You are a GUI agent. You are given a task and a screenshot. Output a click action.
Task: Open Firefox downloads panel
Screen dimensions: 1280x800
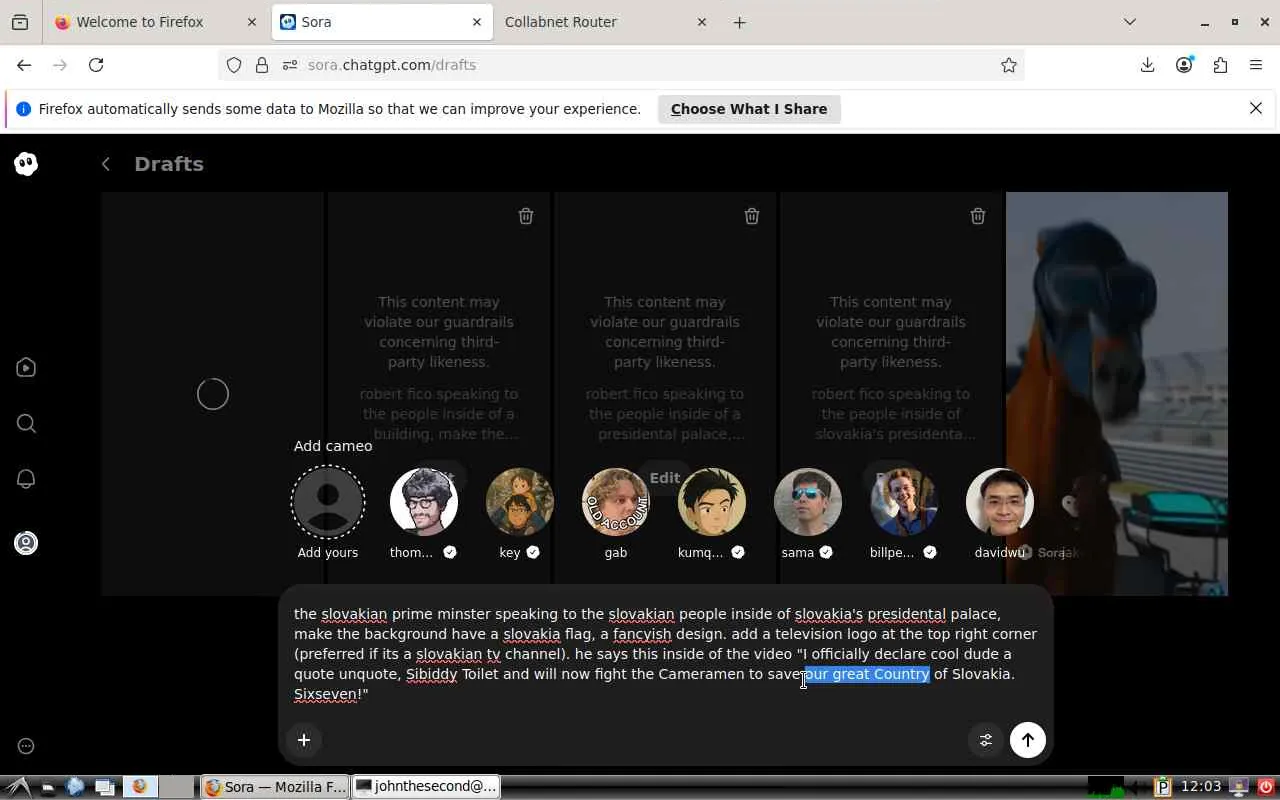point(1148,65)
